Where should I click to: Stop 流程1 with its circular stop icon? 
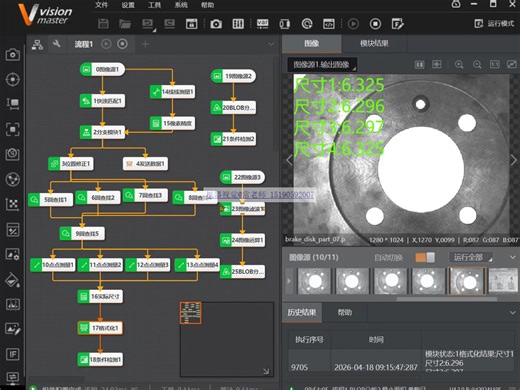tap(123, 44)
